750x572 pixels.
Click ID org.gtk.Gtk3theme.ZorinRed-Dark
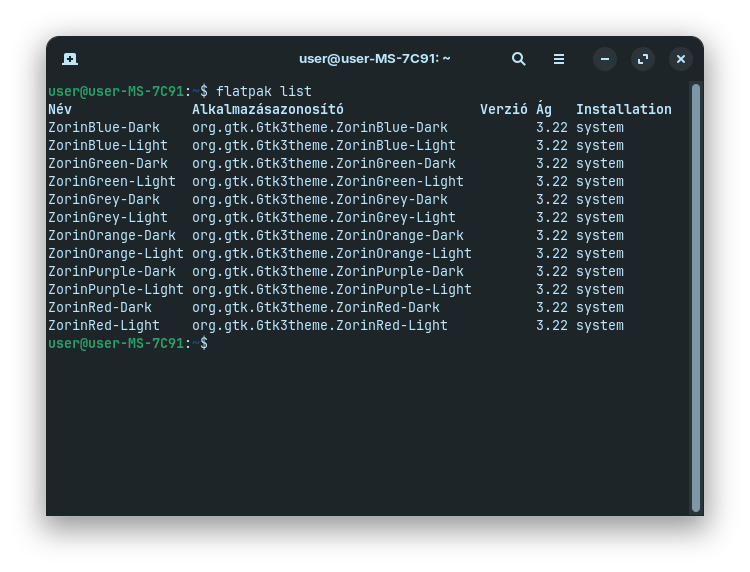(x=316, y=308)
